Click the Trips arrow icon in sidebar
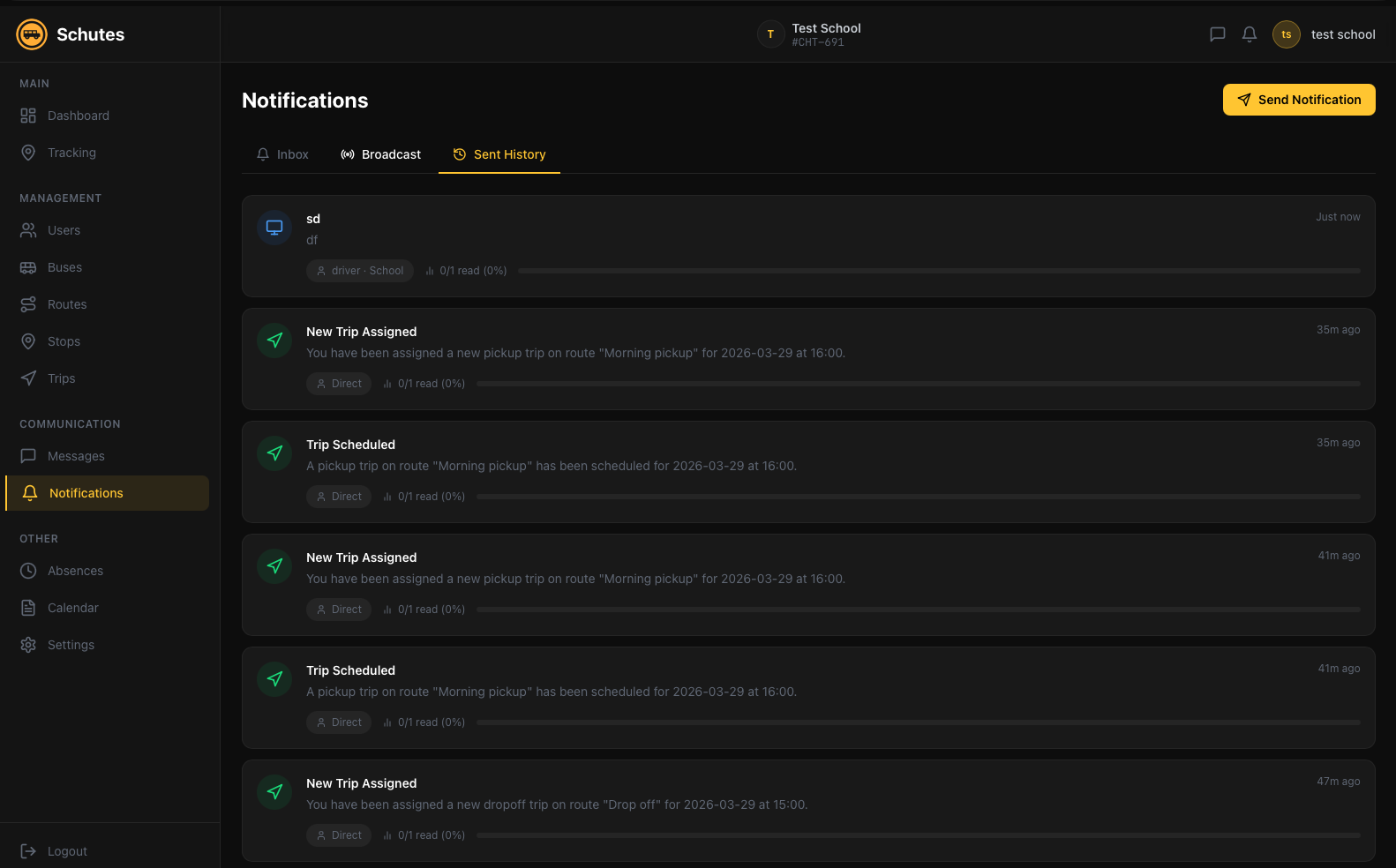 click(28, 378)
